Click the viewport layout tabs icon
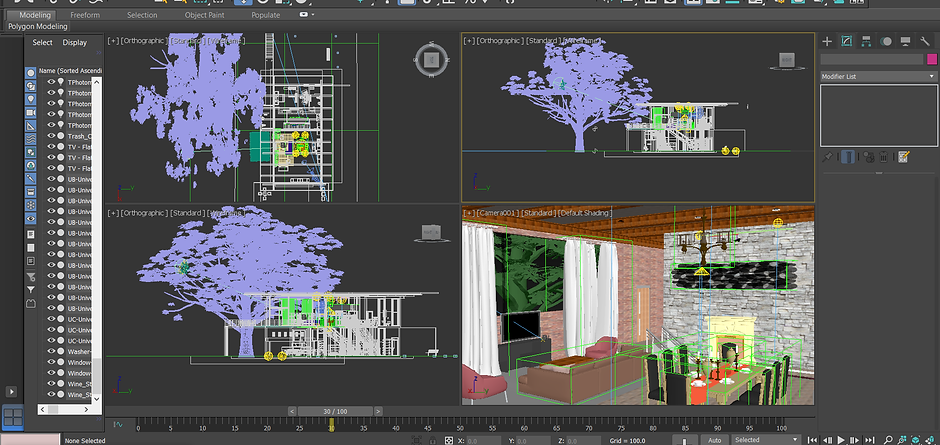The height and width of the screenshot is (445, 940). pos(13,417)
